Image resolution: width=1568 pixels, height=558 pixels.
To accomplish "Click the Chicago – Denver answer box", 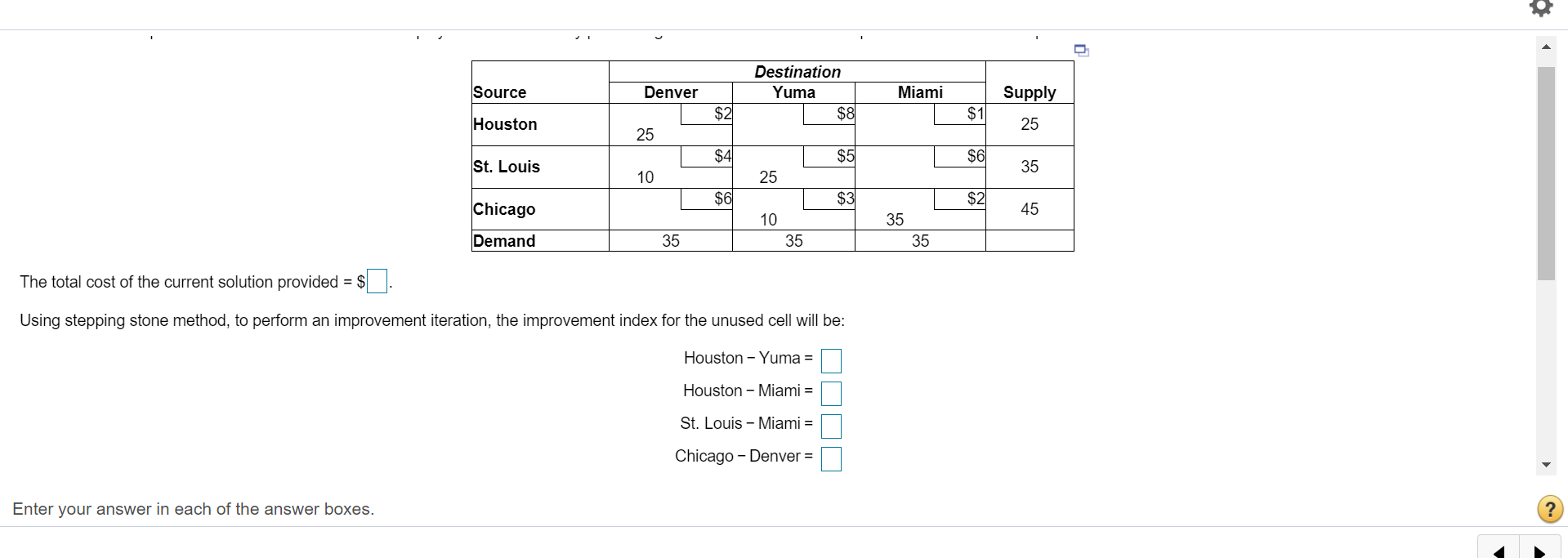I will tap(831, 458).
